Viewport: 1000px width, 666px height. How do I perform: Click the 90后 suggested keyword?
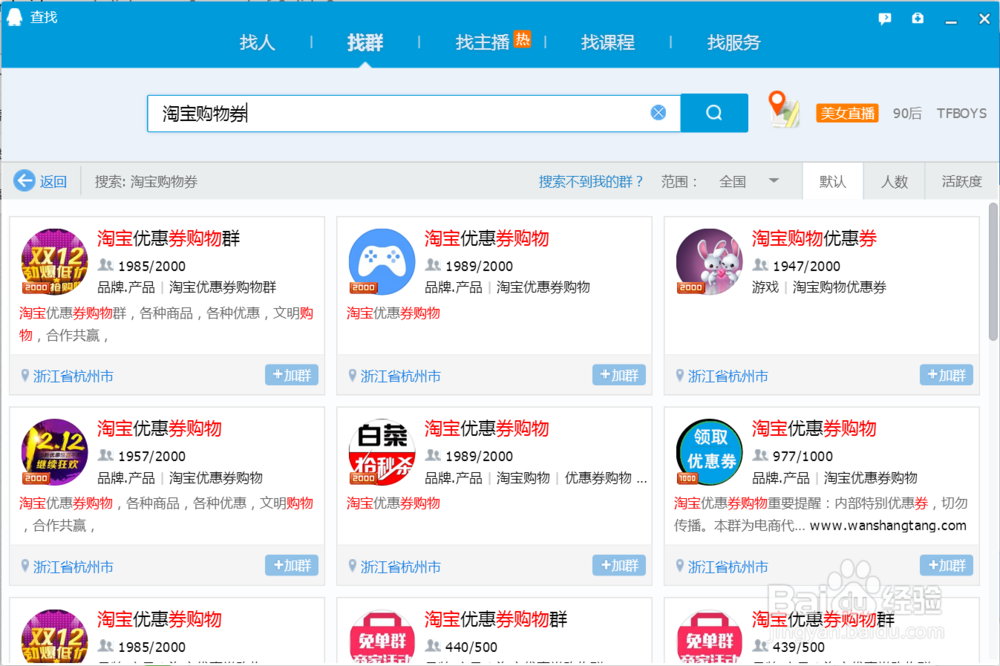pyautogui.click(x=907, y=113)
